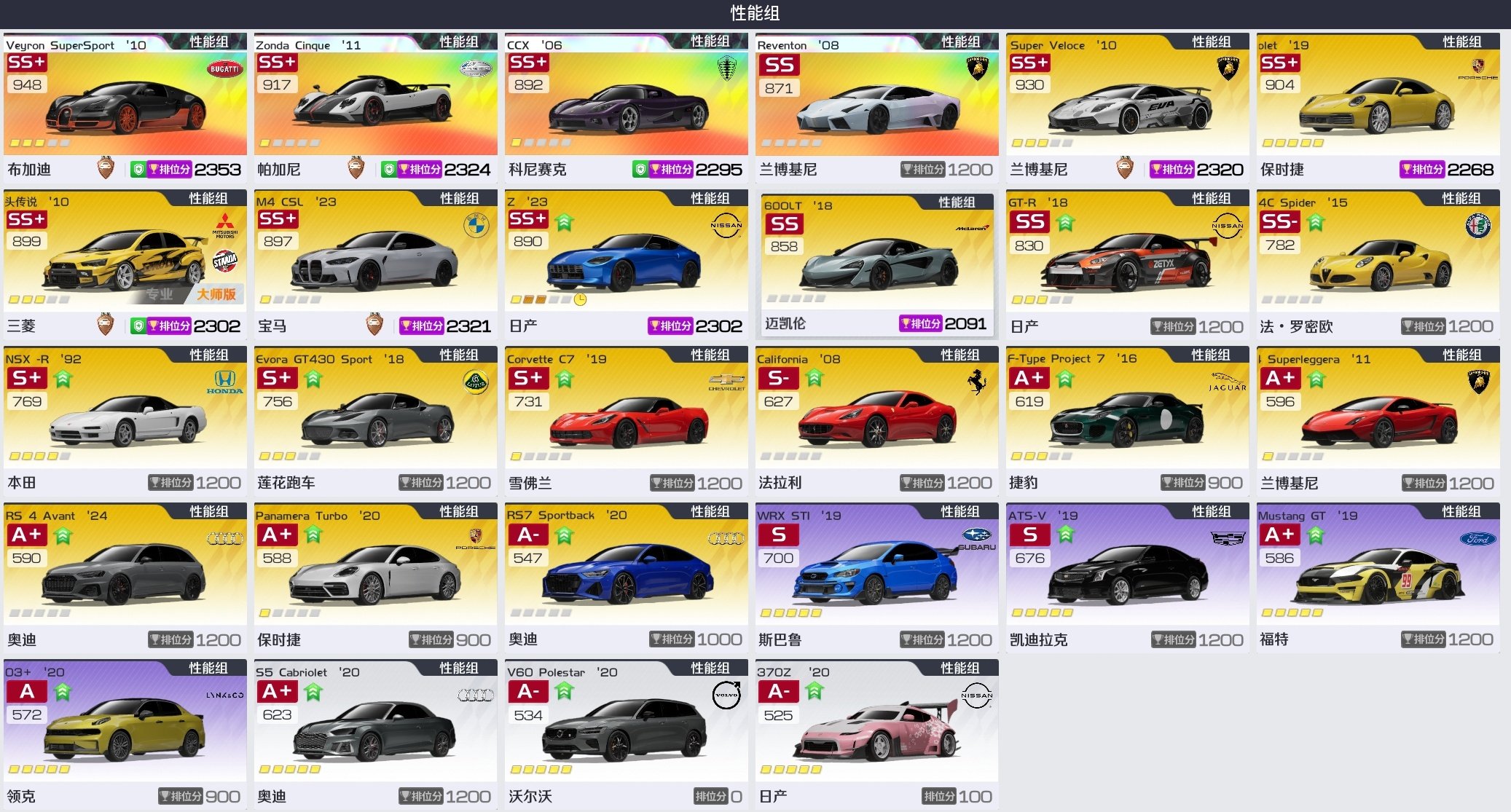Image resolution: width=1511 pixels, height=812 pixels.
Task: Click the Bugatti logo on the Veyron SuperSport card
Action: (224, 69)
